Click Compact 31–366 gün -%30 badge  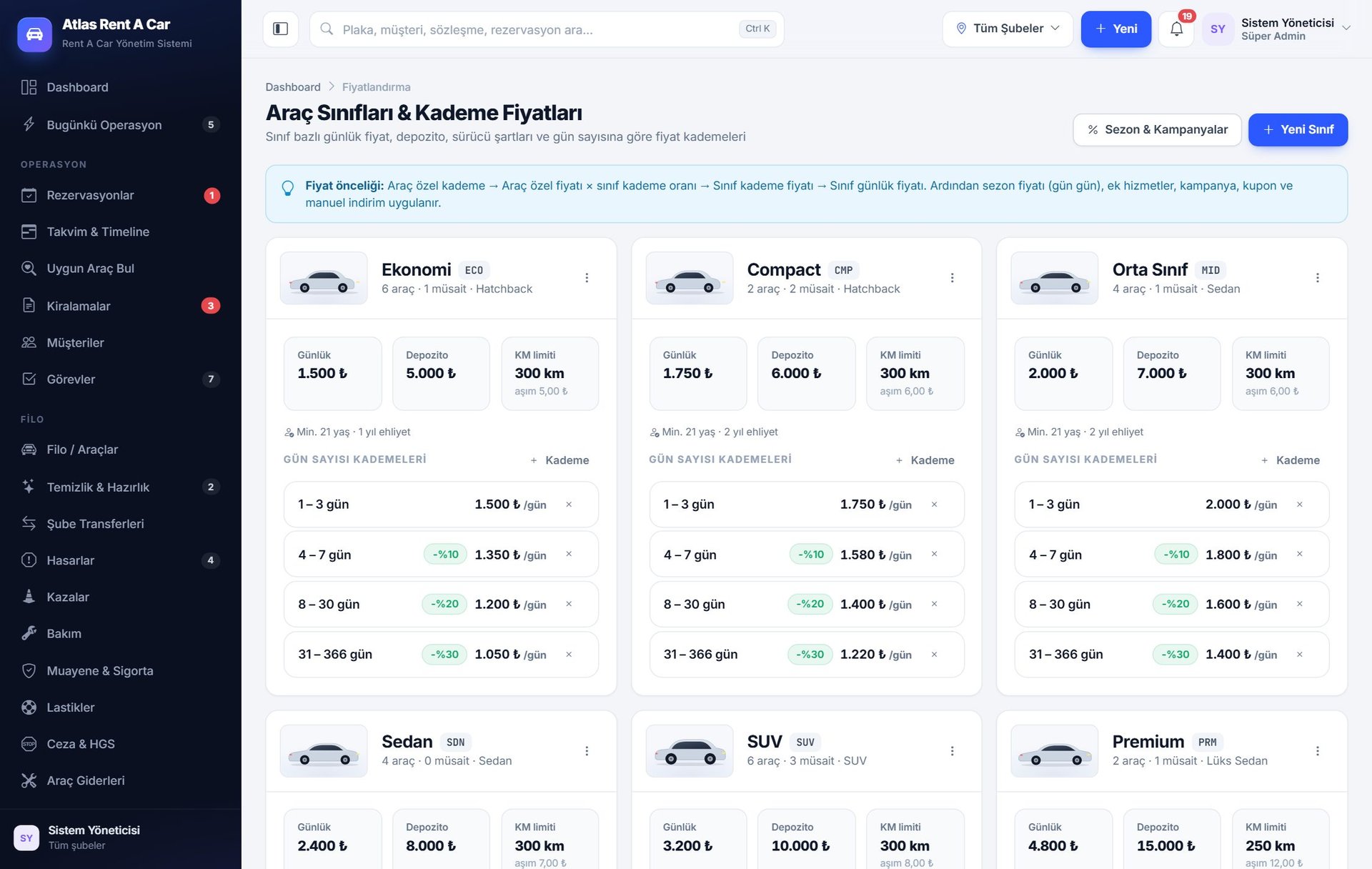tap(810, 654)
